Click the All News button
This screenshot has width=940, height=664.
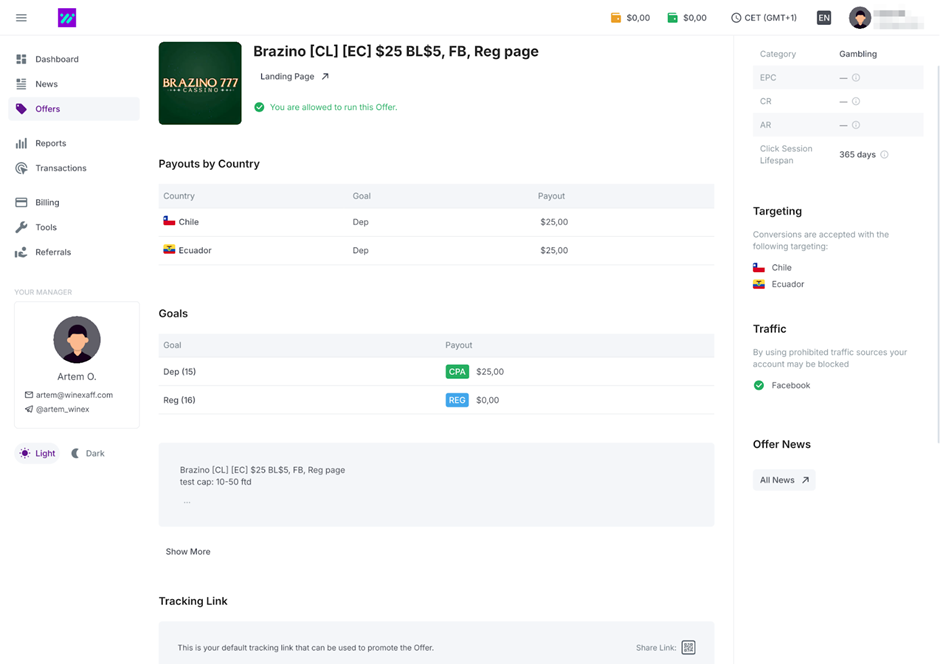coord(784,480)
